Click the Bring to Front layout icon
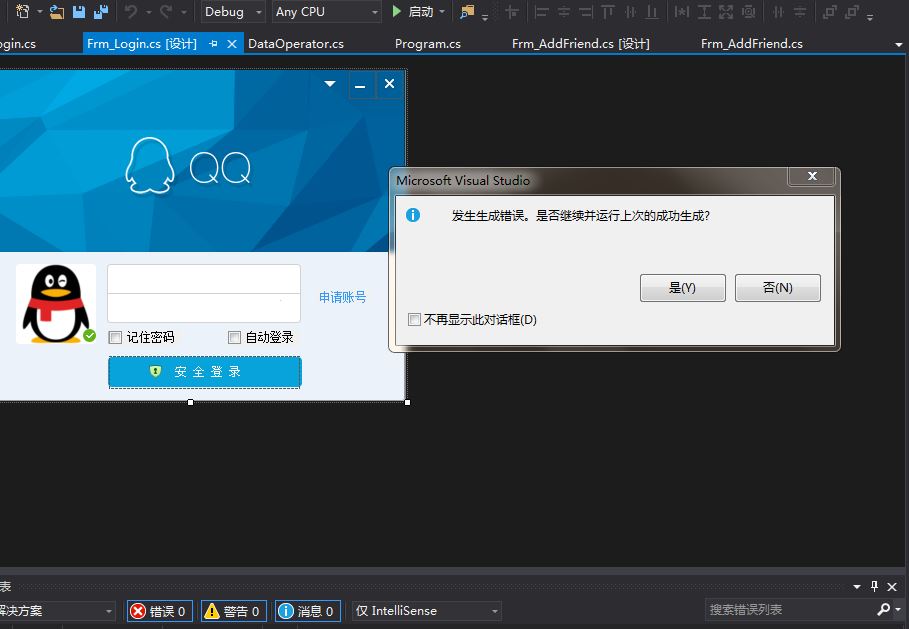Image resolution: width=909 pixels, height=629 pixels. pos(830,12)
